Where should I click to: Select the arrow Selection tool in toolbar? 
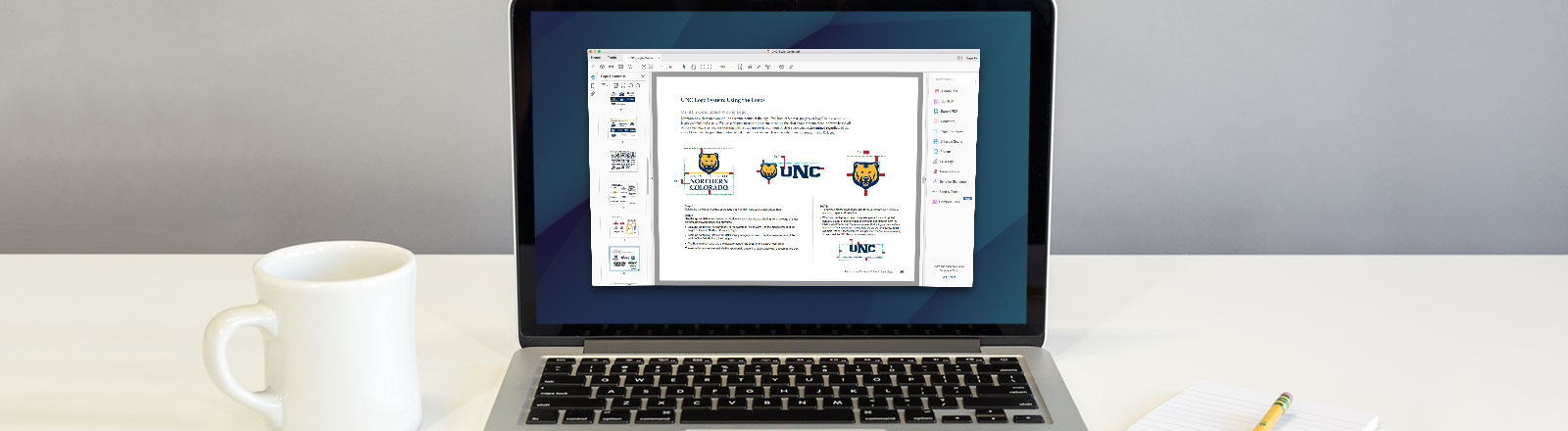click(x=684, y=67)
